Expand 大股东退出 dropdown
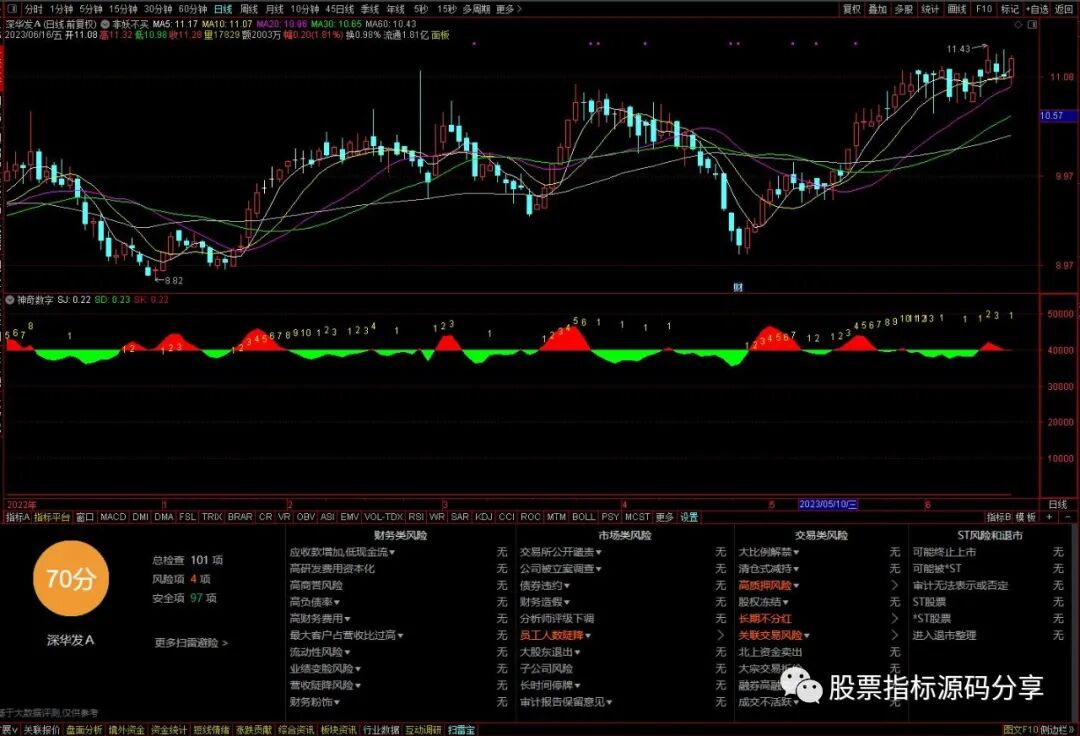Screen dimensions: 1080x736 (577, 652)
